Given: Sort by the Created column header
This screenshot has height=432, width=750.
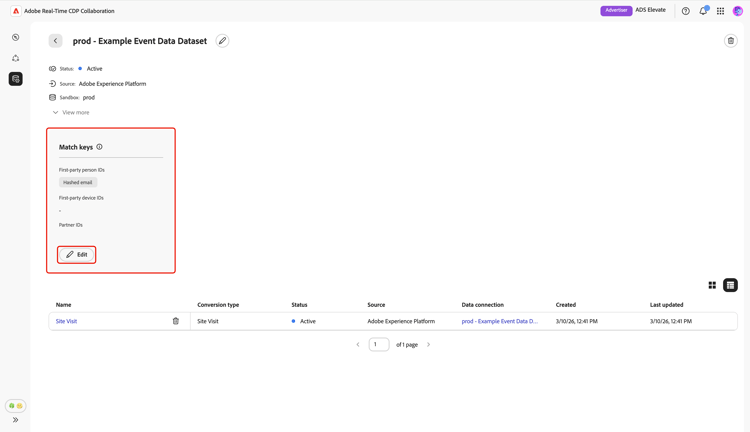Looking at the screenshot, I should 566,305.
